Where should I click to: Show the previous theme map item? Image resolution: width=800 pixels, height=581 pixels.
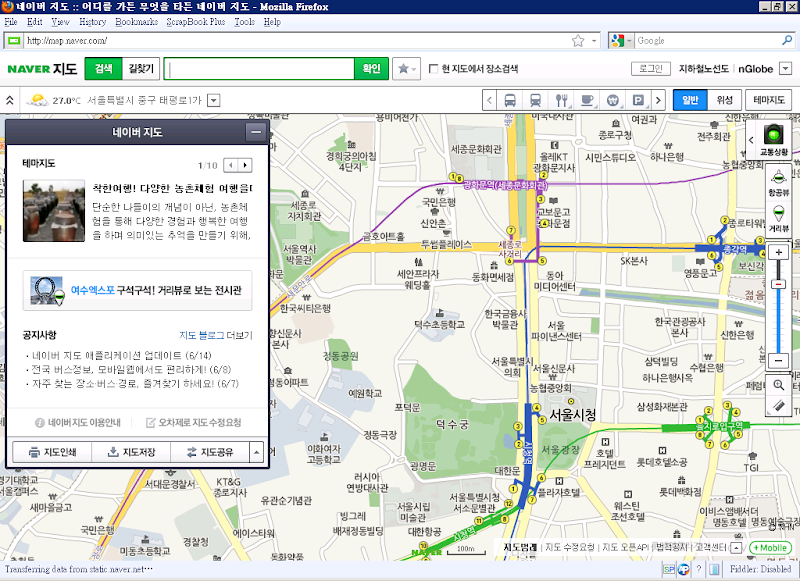click(x=231, y=165)
